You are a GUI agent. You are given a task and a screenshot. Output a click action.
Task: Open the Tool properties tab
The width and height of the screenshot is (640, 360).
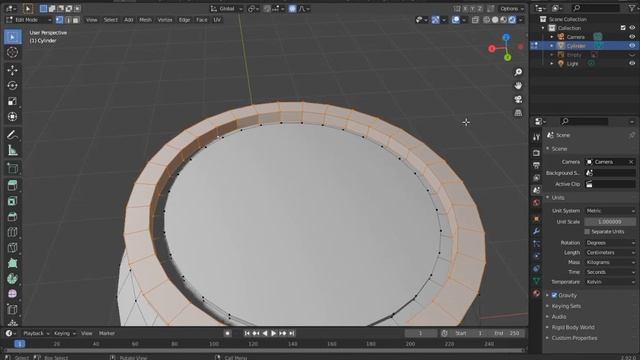[x=536, y=138]
